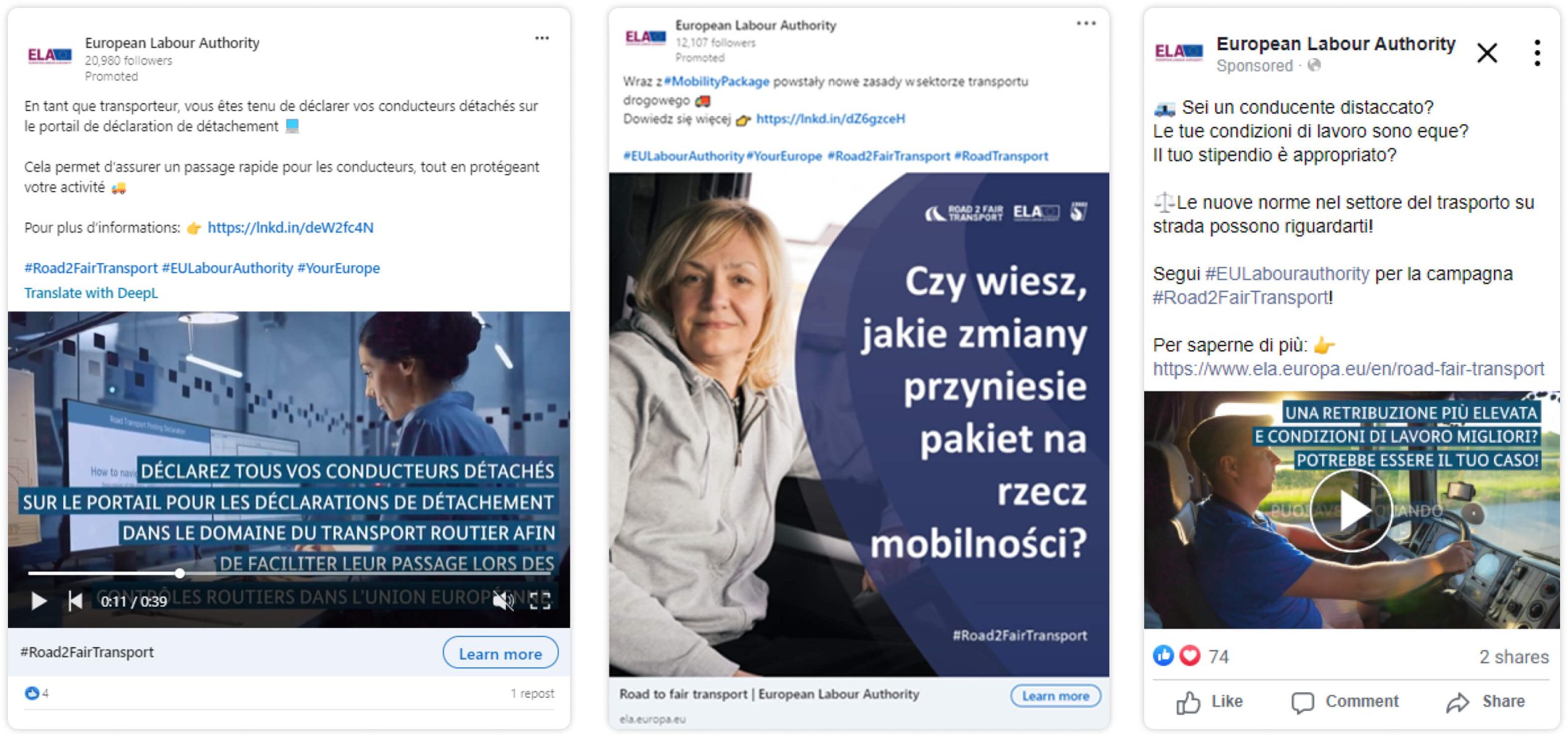Open the lnkd.in/deW2fc4N link
This screenshot has height=737, width=1568.
tap(290, 228)
